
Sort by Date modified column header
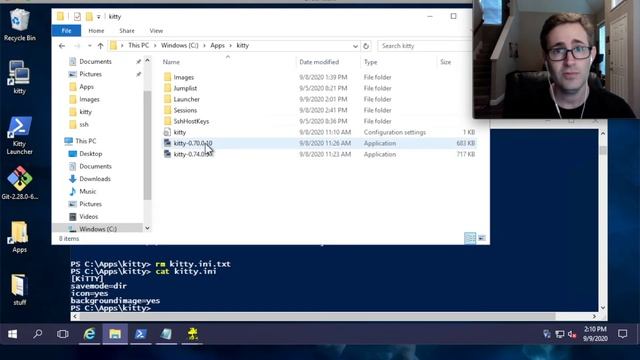click(x=329, y=62)
